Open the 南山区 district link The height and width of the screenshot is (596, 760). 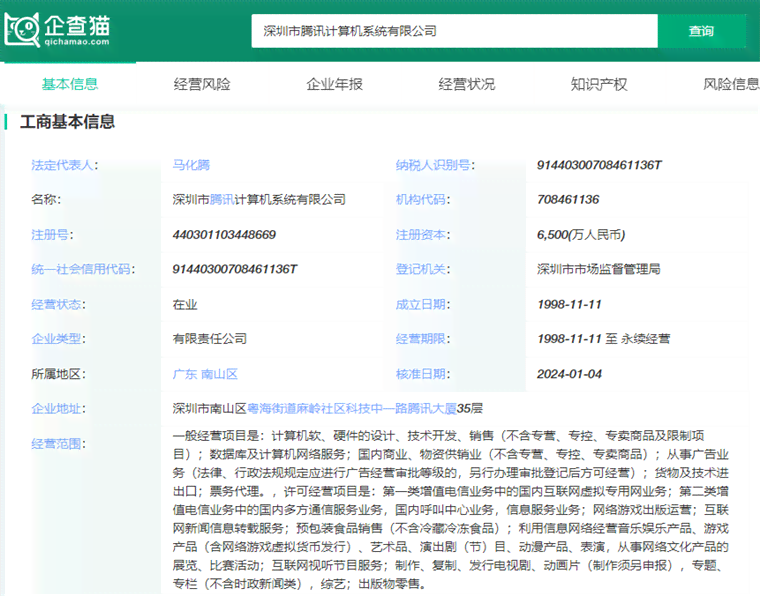(x=219, y=374)
